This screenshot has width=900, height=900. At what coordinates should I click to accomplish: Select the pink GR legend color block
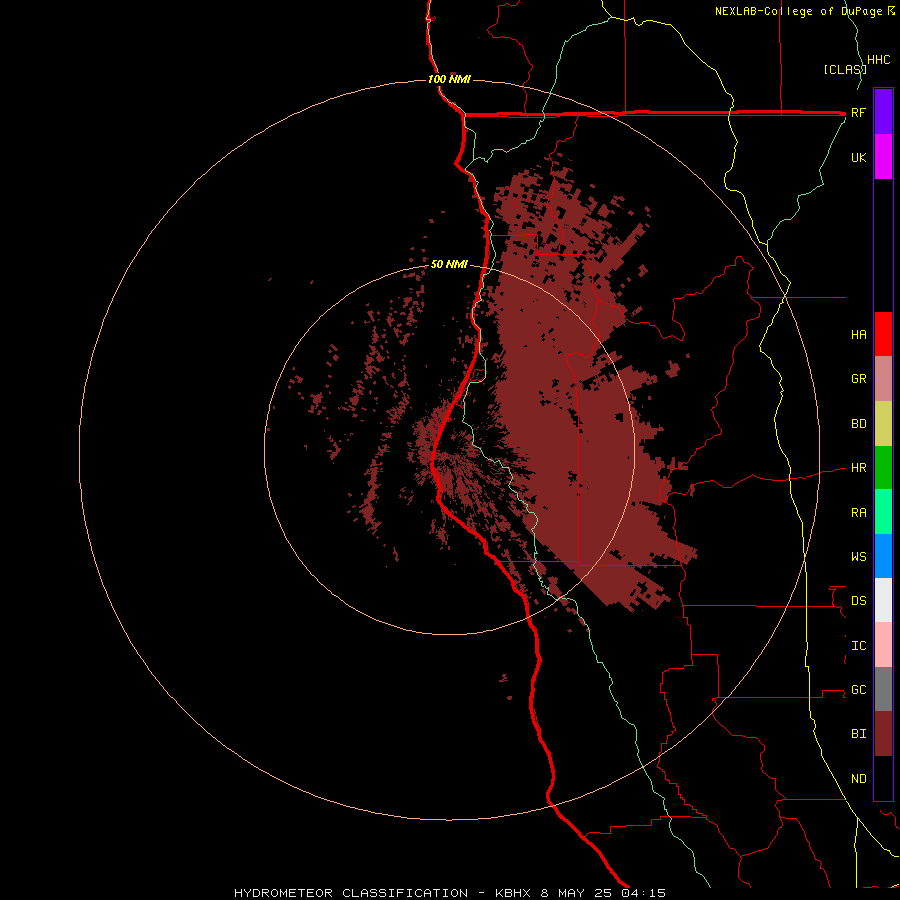click(883, 379)
